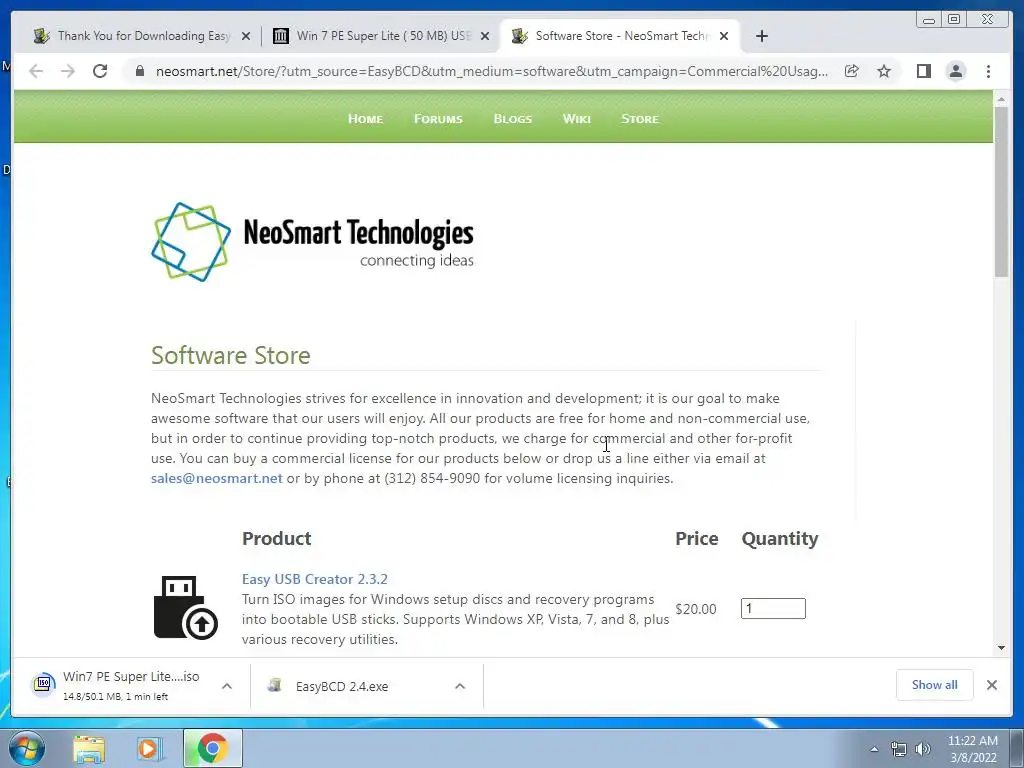
Task: Bookmark this page with the star icon
Action: 884,71
